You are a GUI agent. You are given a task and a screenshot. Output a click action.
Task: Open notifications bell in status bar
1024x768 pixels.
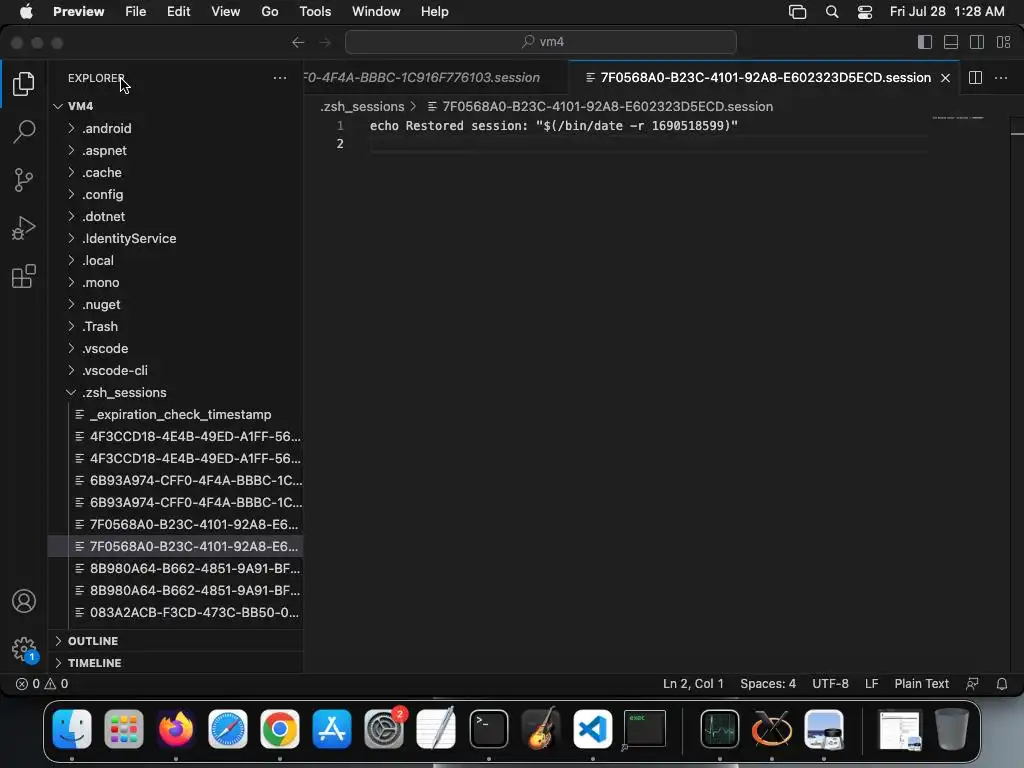point(1001,684)
